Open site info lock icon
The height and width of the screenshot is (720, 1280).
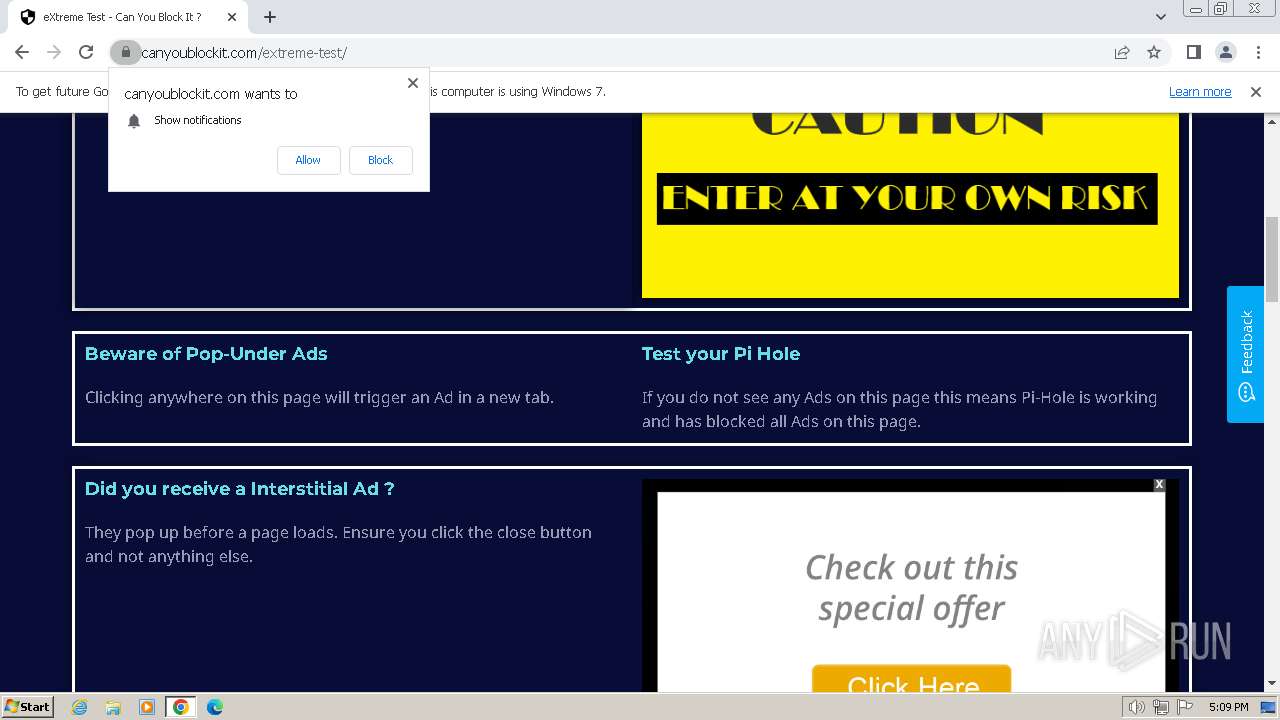125,52
